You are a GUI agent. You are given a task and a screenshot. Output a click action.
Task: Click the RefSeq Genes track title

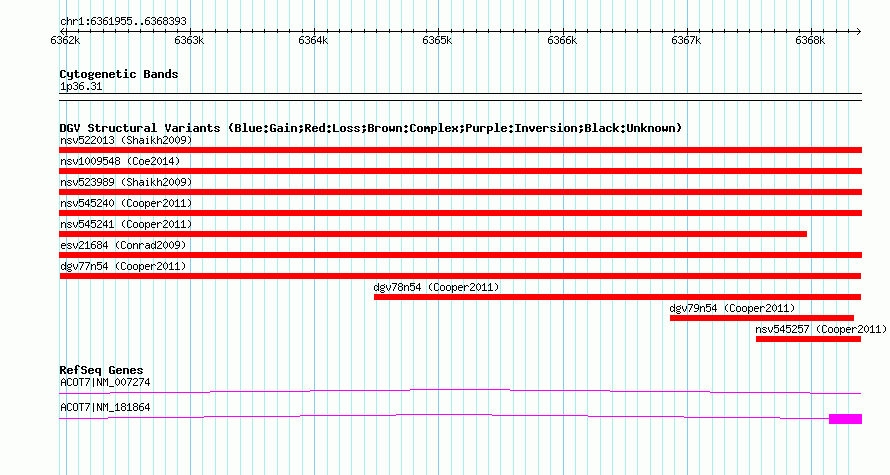pyautogui.click(x=102, y=370)
